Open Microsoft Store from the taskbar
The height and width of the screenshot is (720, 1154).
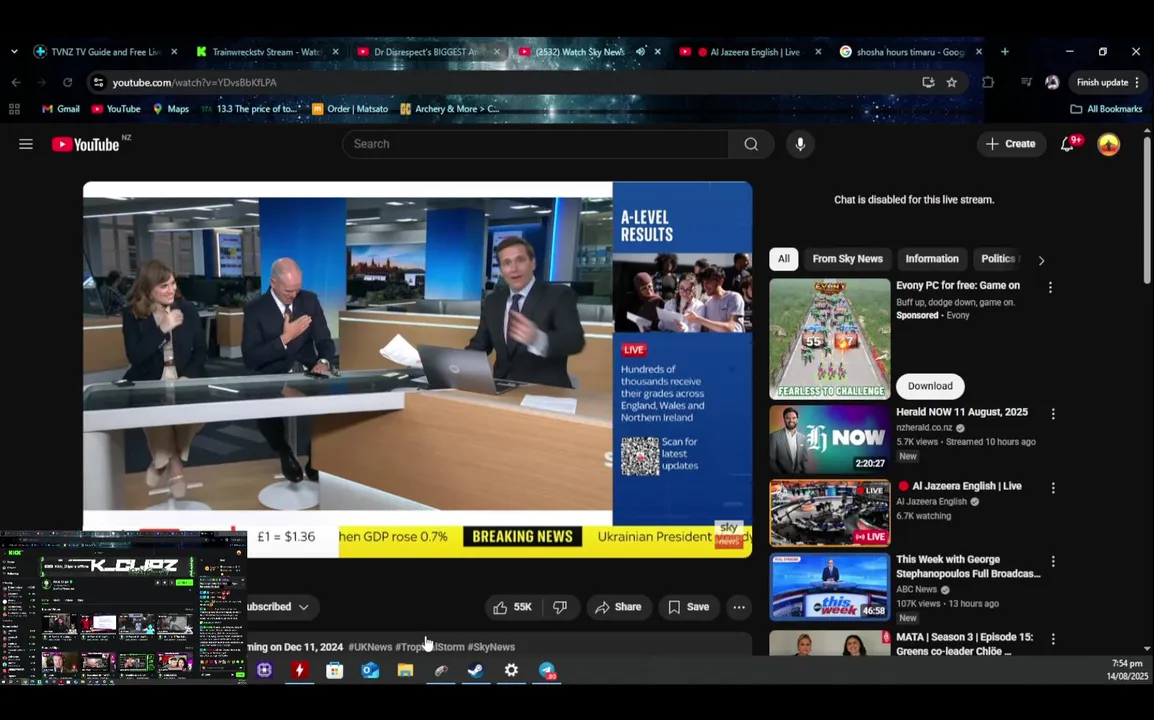(x=335, y=670)
